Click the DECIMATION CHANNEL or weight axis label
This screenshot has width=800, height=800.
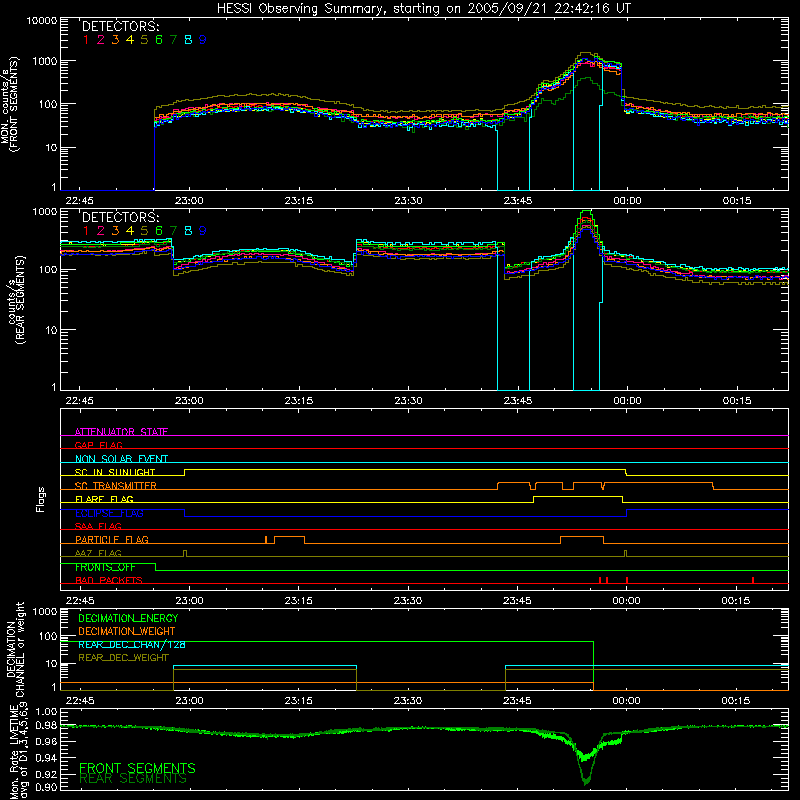(15, 650)
